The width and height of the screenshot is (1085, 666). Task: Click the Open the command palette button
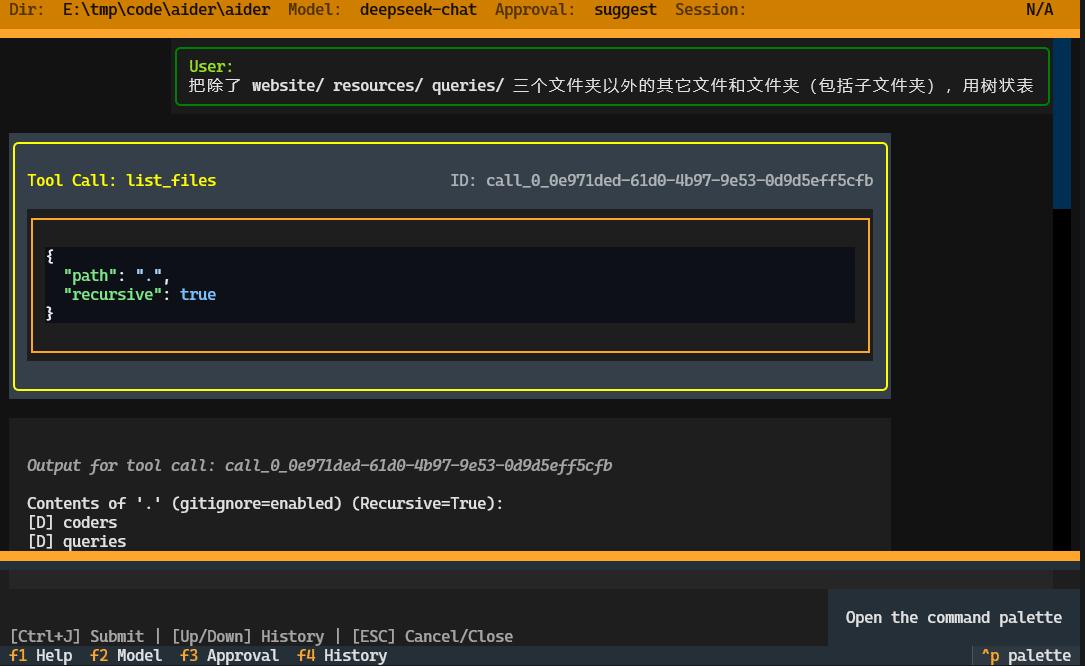pyautogui.click(x=953, y=617)
